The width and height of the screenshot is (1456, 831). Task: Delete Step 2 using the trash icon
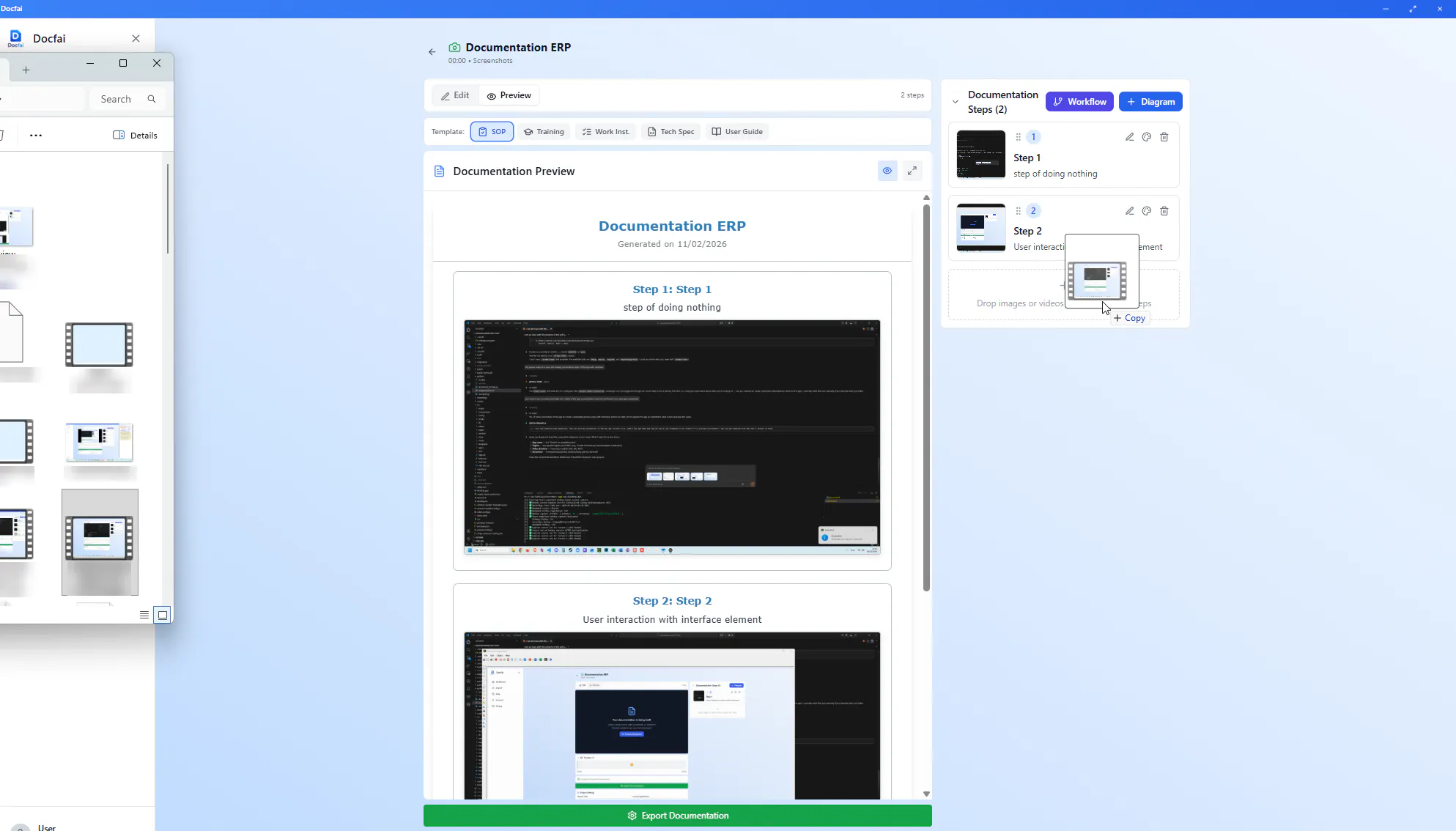click(x=1164, y=211)
